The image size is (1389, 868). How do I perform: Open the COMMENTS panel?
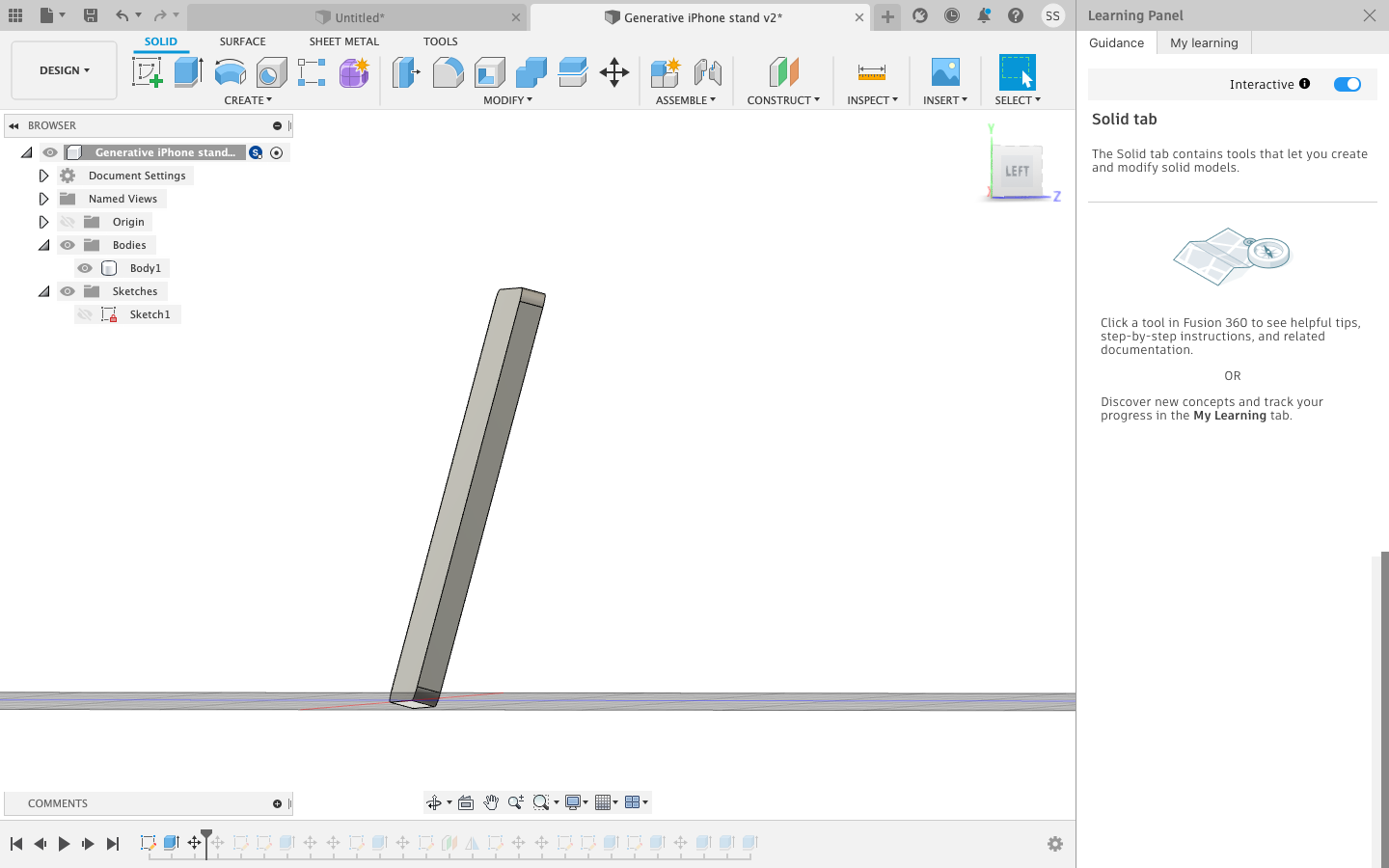58,803
